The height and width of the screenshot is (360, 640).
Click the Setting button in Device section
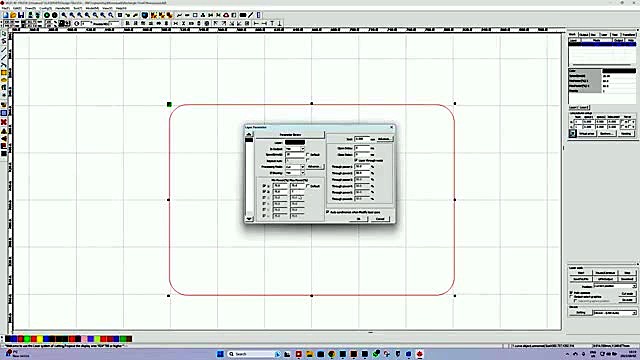point(580,313)
